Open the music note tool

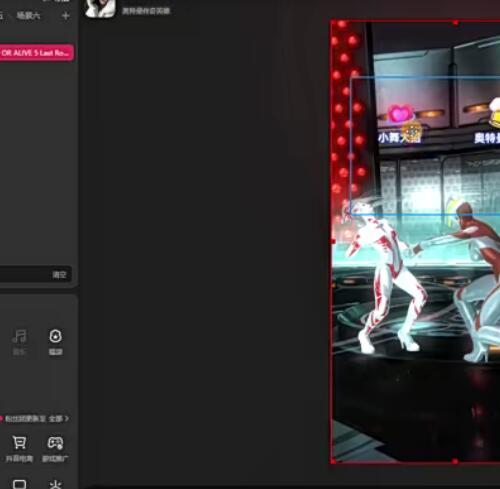19,336
